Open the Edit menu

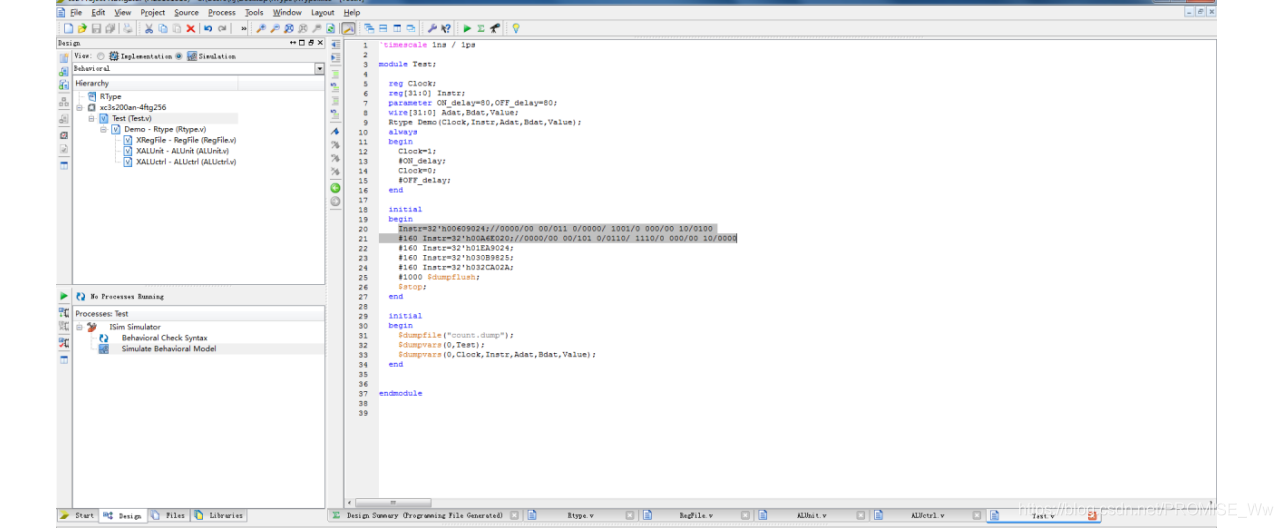pyautogui.click(x=98, y=12)
